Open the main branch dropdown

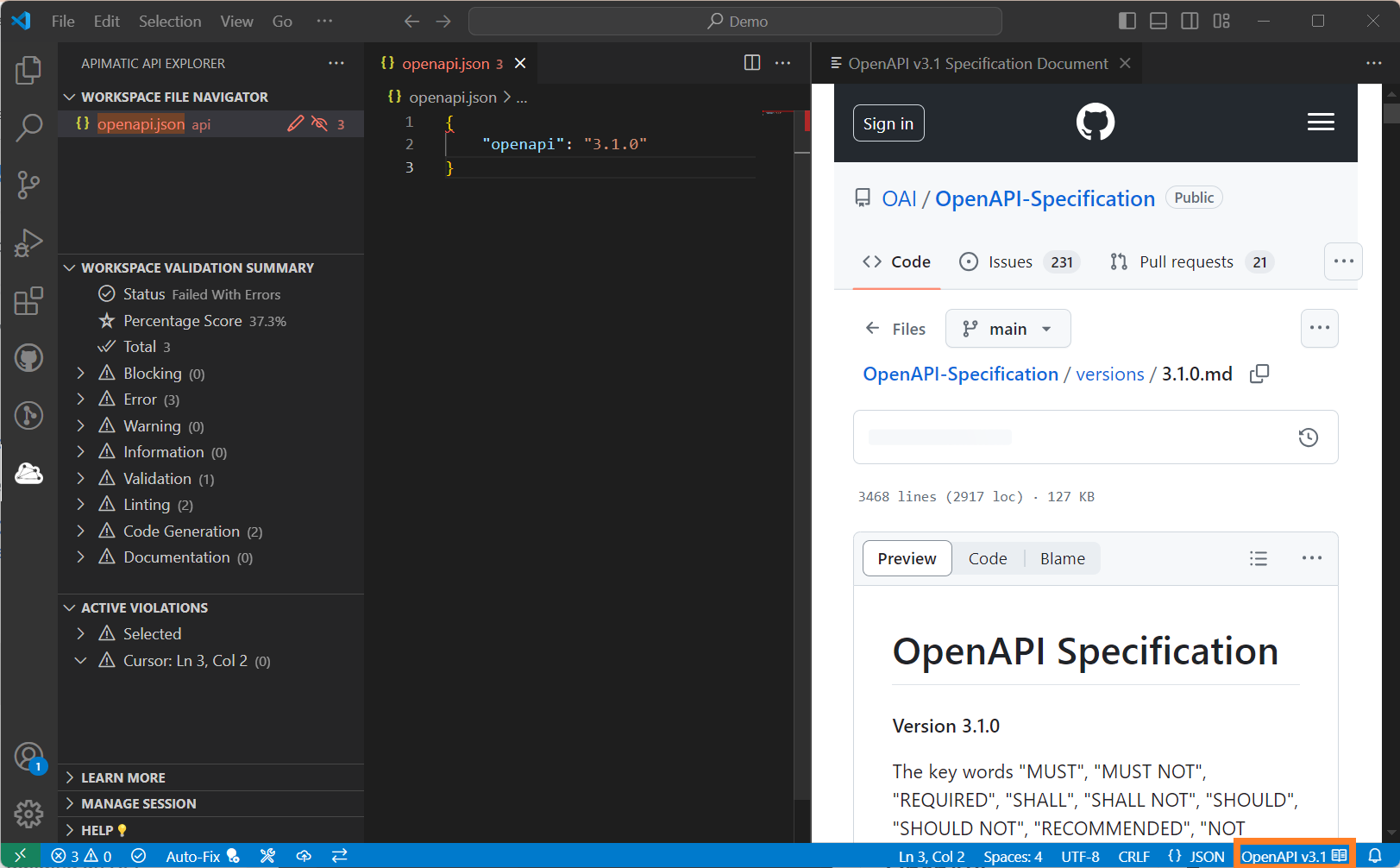[x=1008, y=329]
